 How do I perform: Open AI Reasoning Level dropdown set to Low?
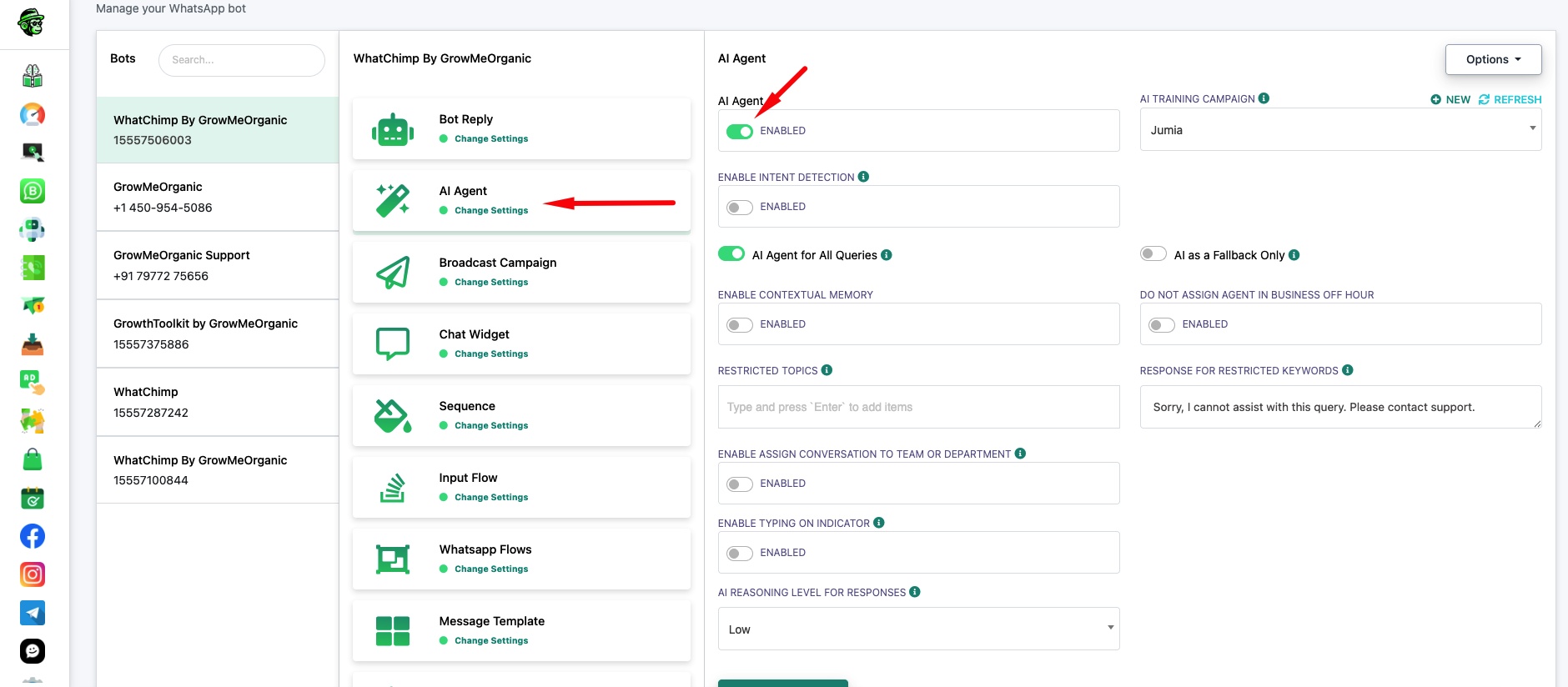point(918,629)
